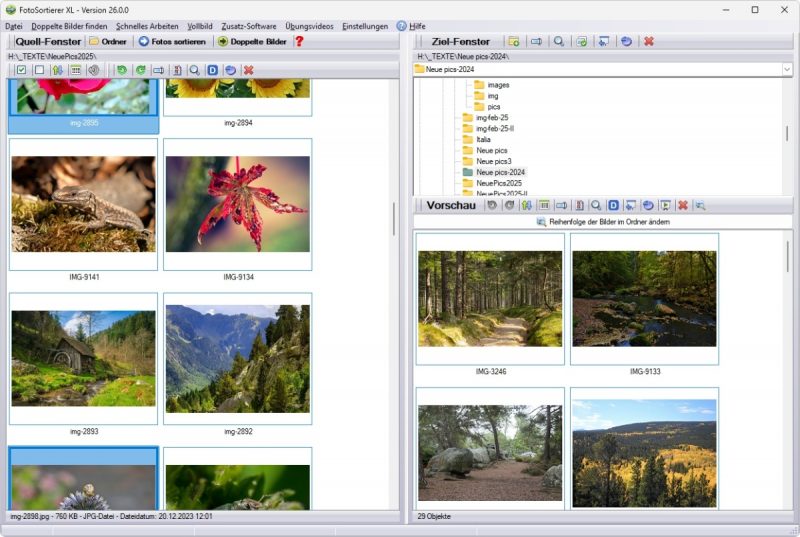Select lizard thumbnail IMG-9141
The height and width of the screenshot is (537, 800).
tap(84, 204)
